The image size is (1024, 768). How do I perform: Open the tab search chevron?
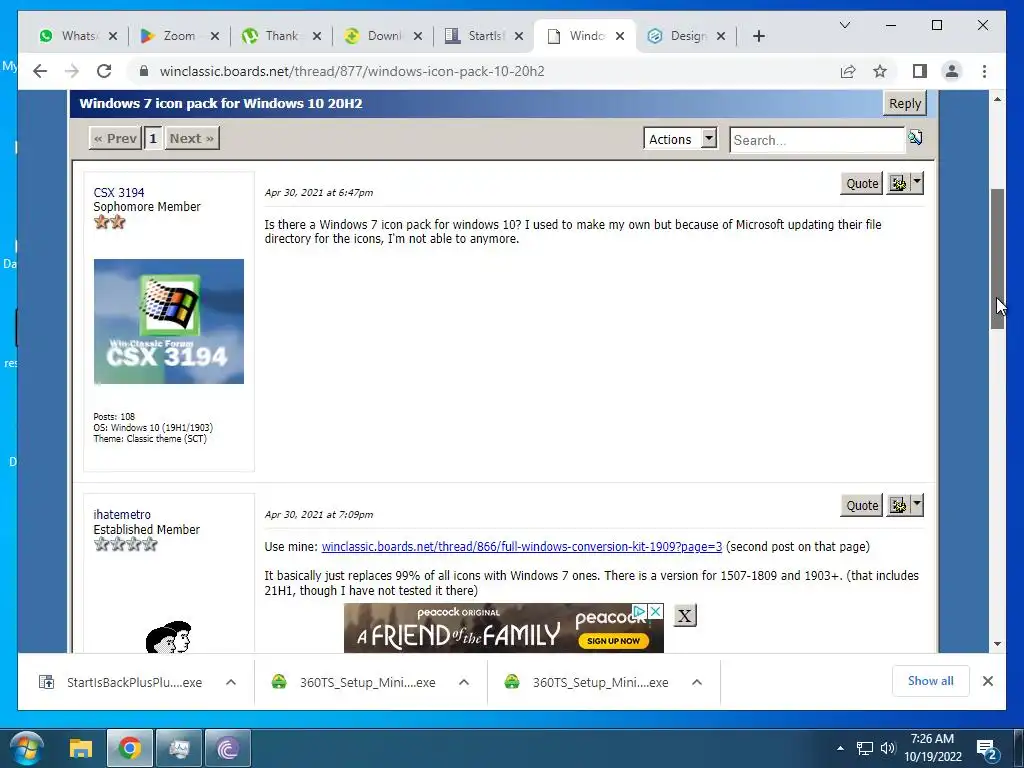pyautogui.click(x=844, y=25)
